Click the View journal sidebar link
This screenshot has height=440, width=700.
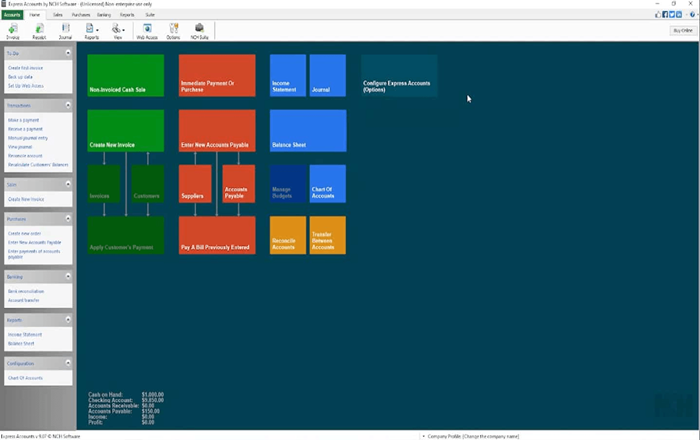click(20, 147)
